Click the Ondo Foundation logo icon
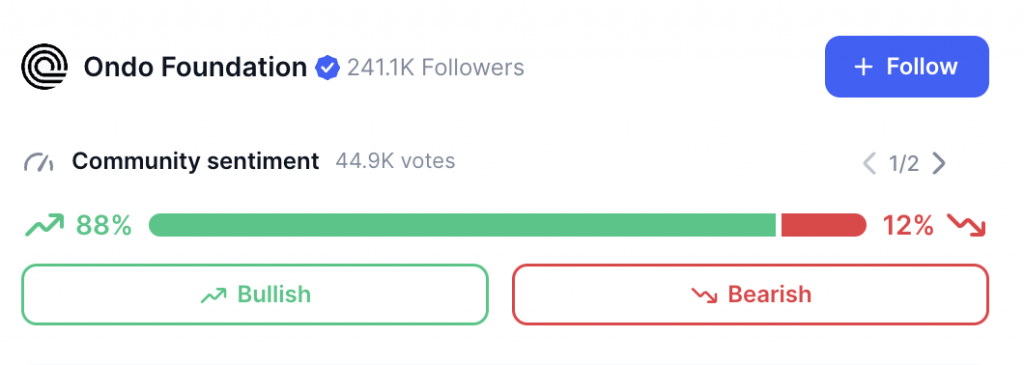 click(44, 67)
